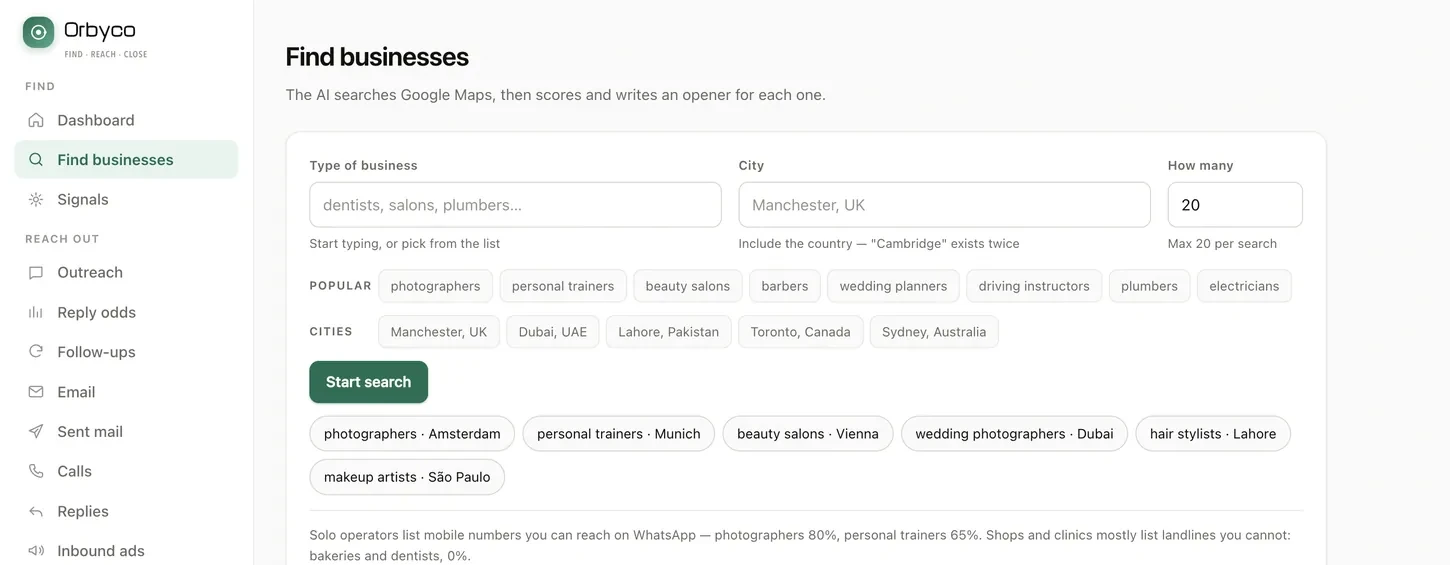Go to Signals page
This screenshot has height=565, width=1450.
(126, 199)
